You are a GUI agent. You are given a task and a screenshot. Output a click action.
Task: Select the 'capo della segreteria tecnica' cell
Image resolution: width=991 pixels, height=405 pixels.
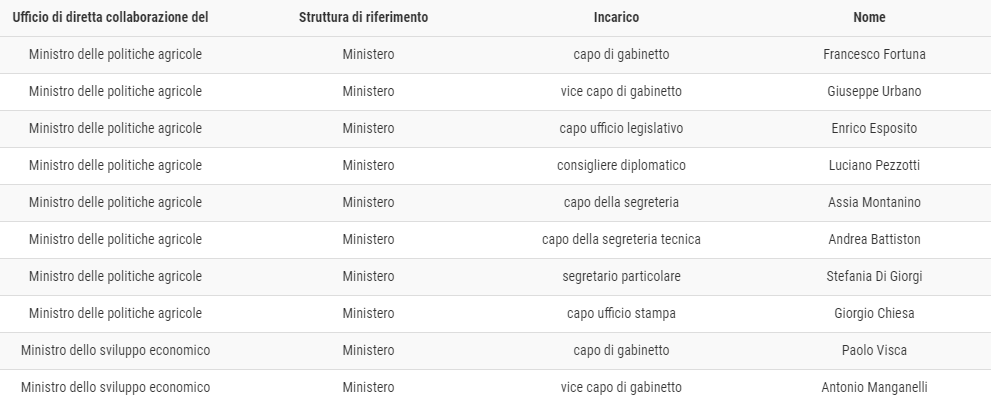tap(621, 239)
